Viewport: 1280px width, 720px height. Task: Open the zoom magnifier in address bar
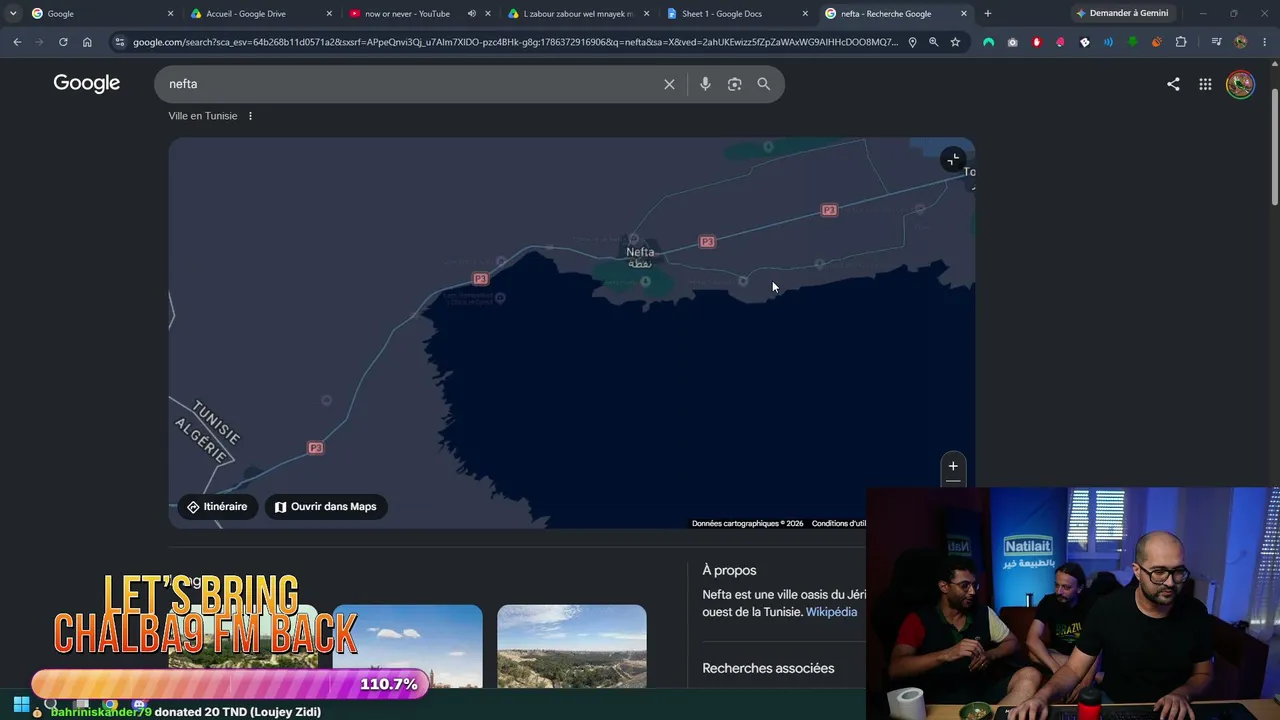933,42
